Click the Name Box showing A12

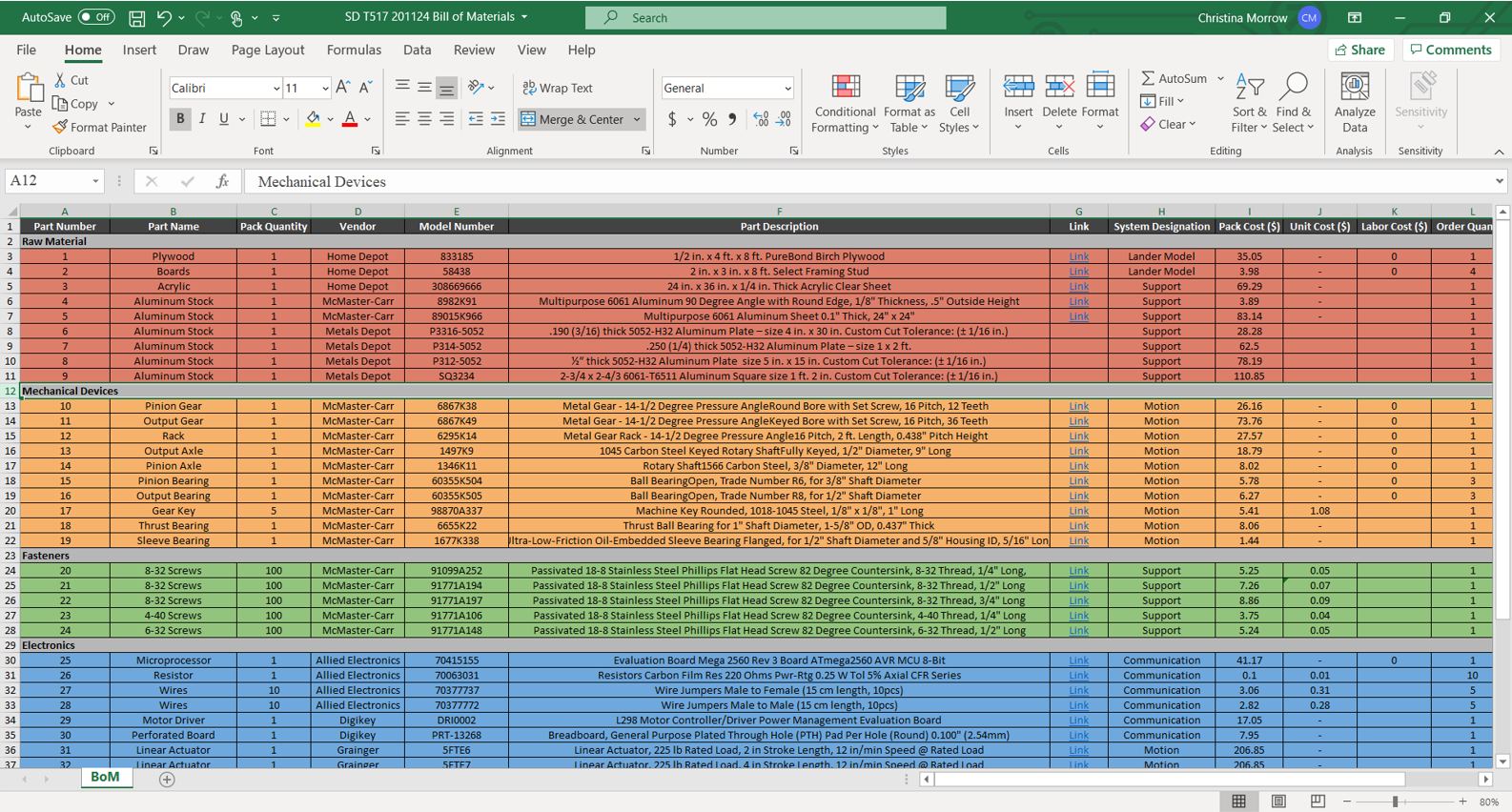tap(54, 181)
